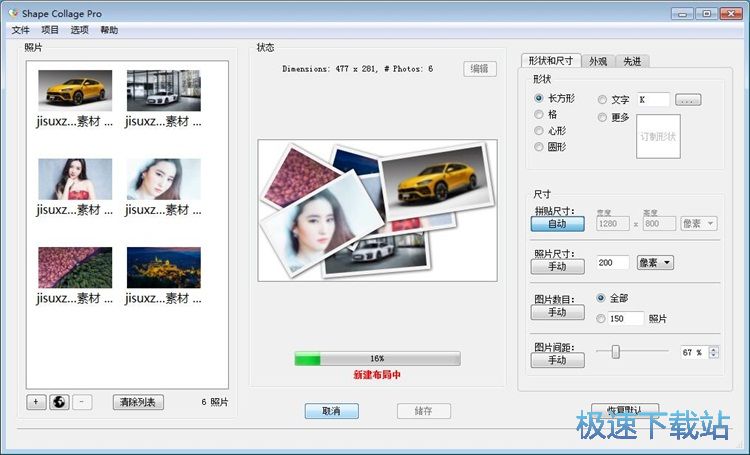The width and height of the screenshot is (750, 455).
Task: Click the photo spacing slider handle
Action: click(616, 352)
